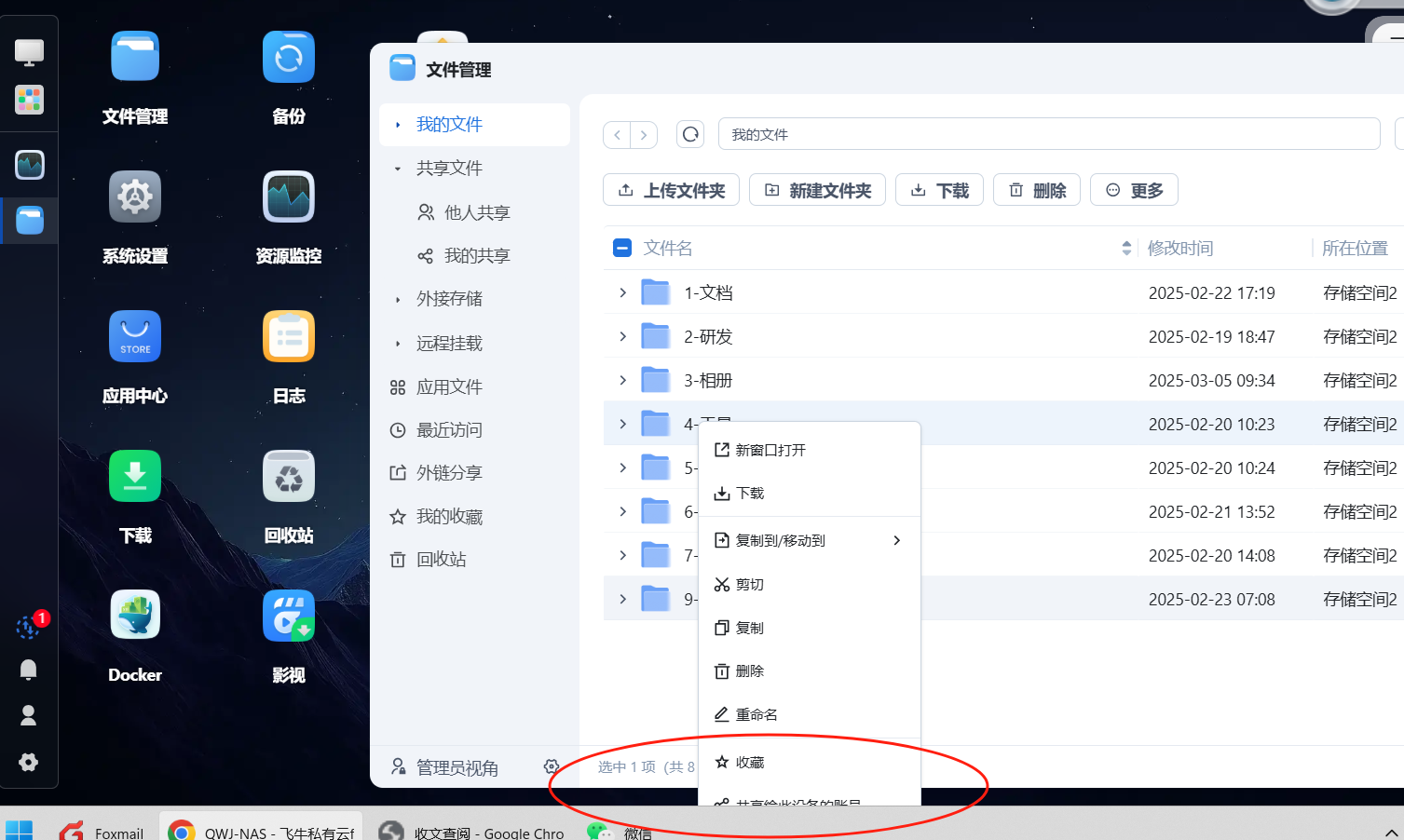Choose 重命名 in context menu
Image resolution: width=1404 pixels, height=840 pixels.
(809, 714)
